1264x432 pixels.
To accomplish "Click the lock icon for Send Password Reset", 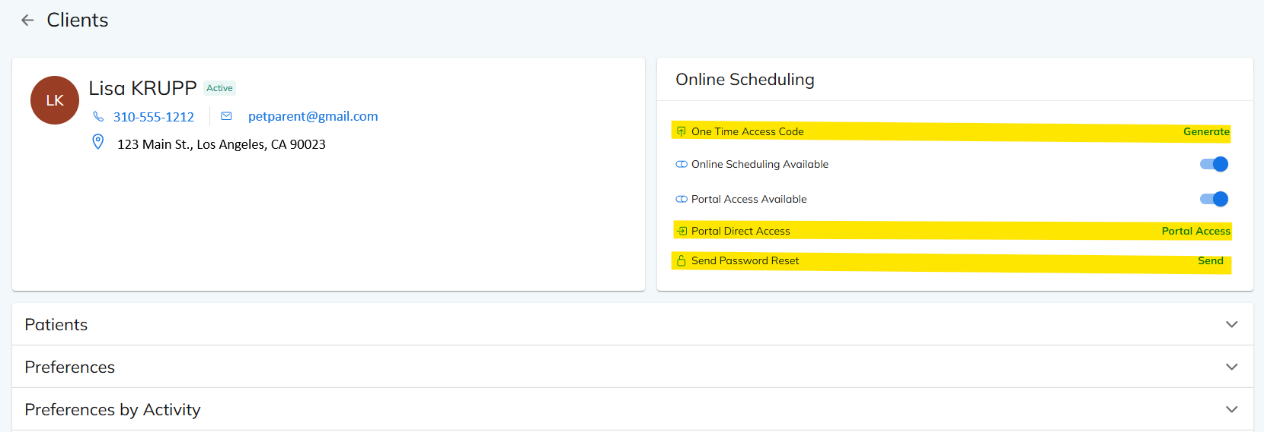I will [681, 261].
